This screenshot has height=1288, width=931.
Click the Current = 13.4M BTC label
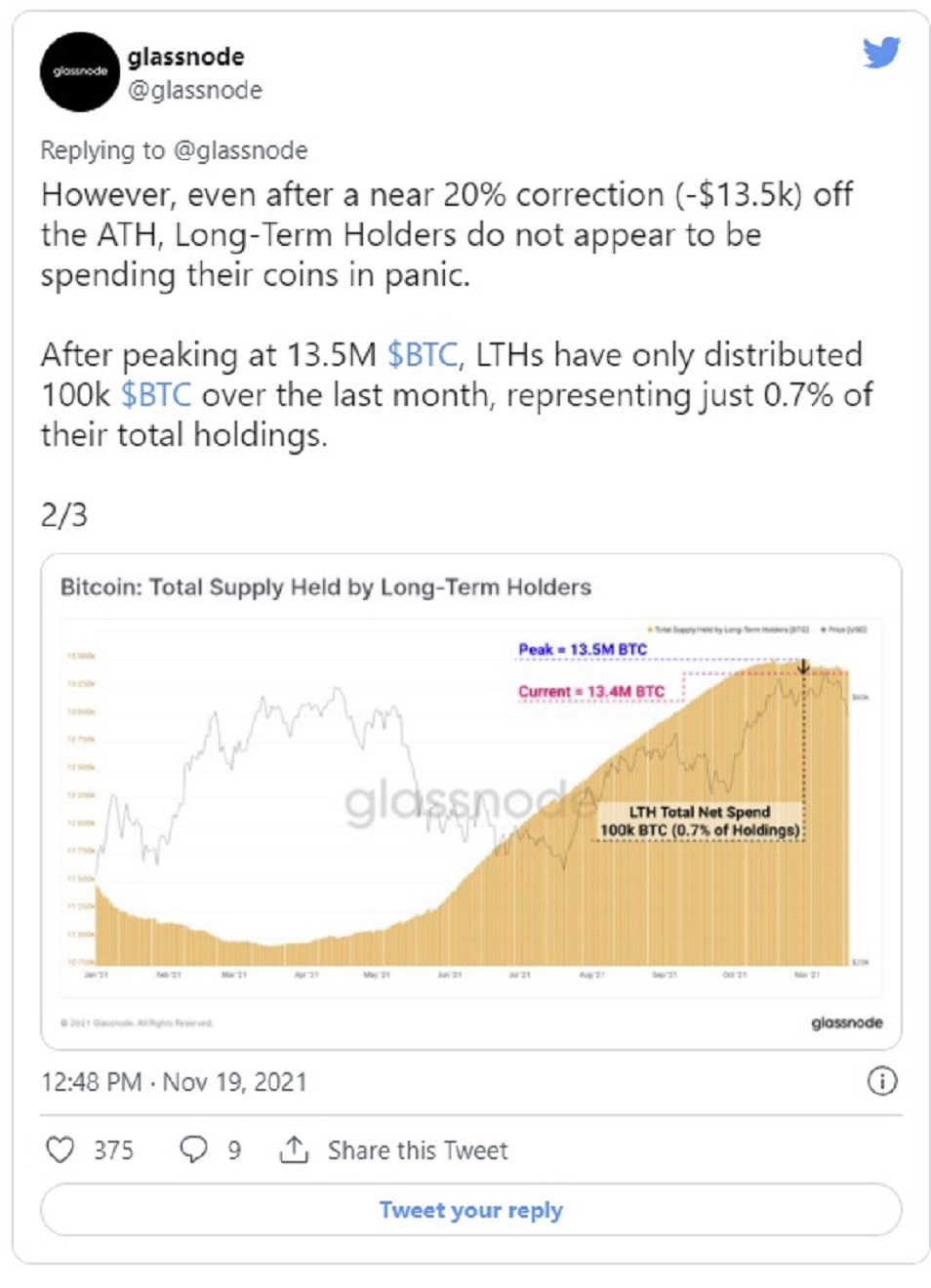point(591,691)
